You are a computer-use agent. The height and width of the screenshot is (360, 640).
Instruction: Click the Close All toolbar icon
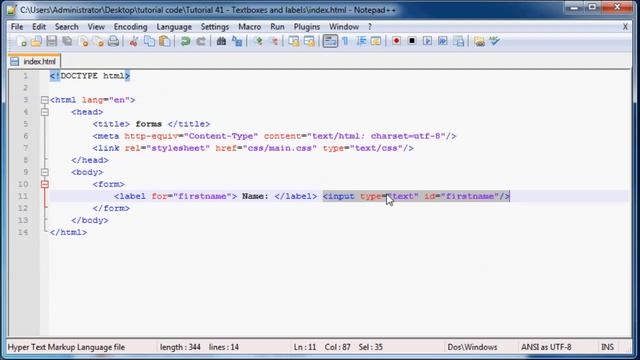coord(98,41)
